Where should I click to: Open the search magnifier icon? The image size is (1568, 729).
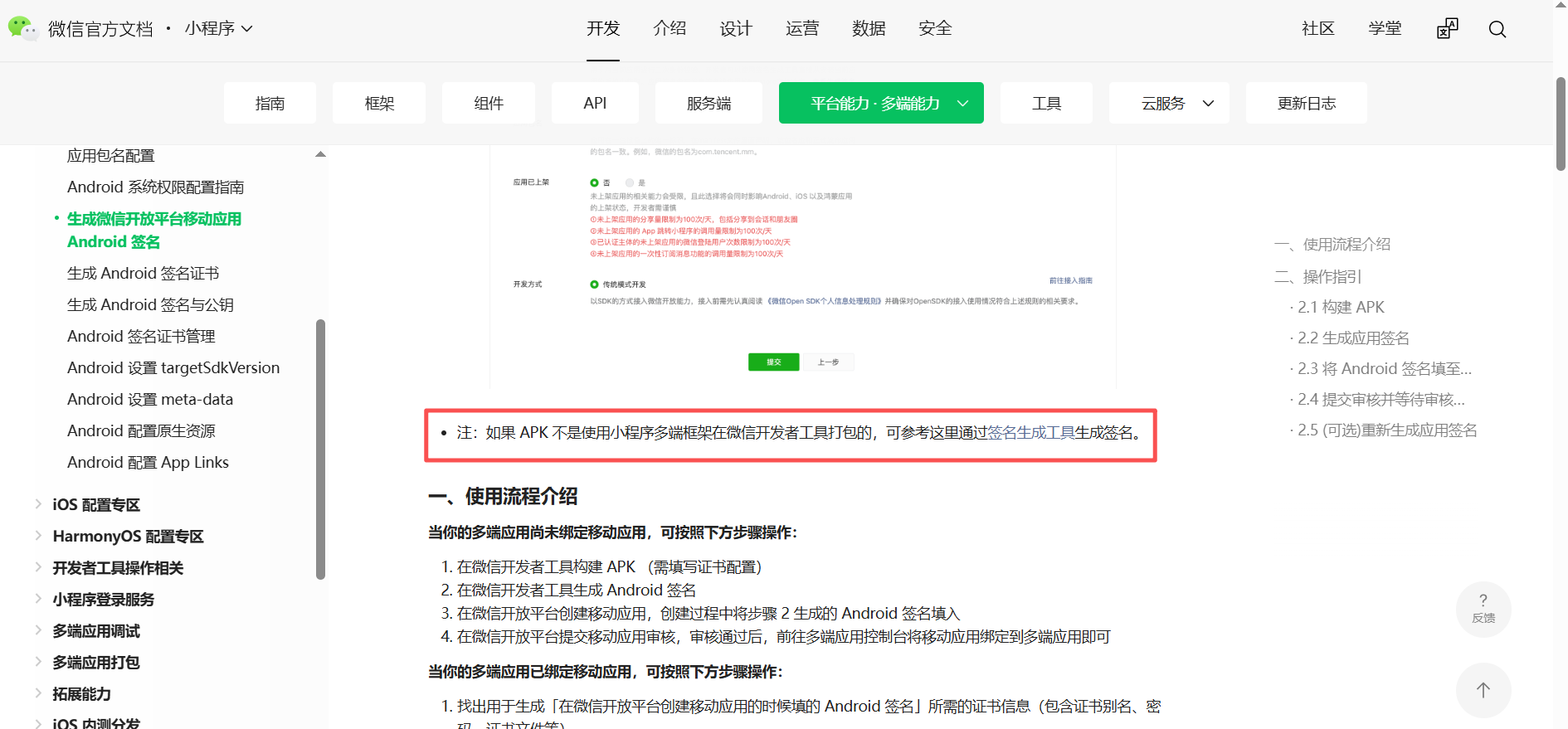(1497, 29)
